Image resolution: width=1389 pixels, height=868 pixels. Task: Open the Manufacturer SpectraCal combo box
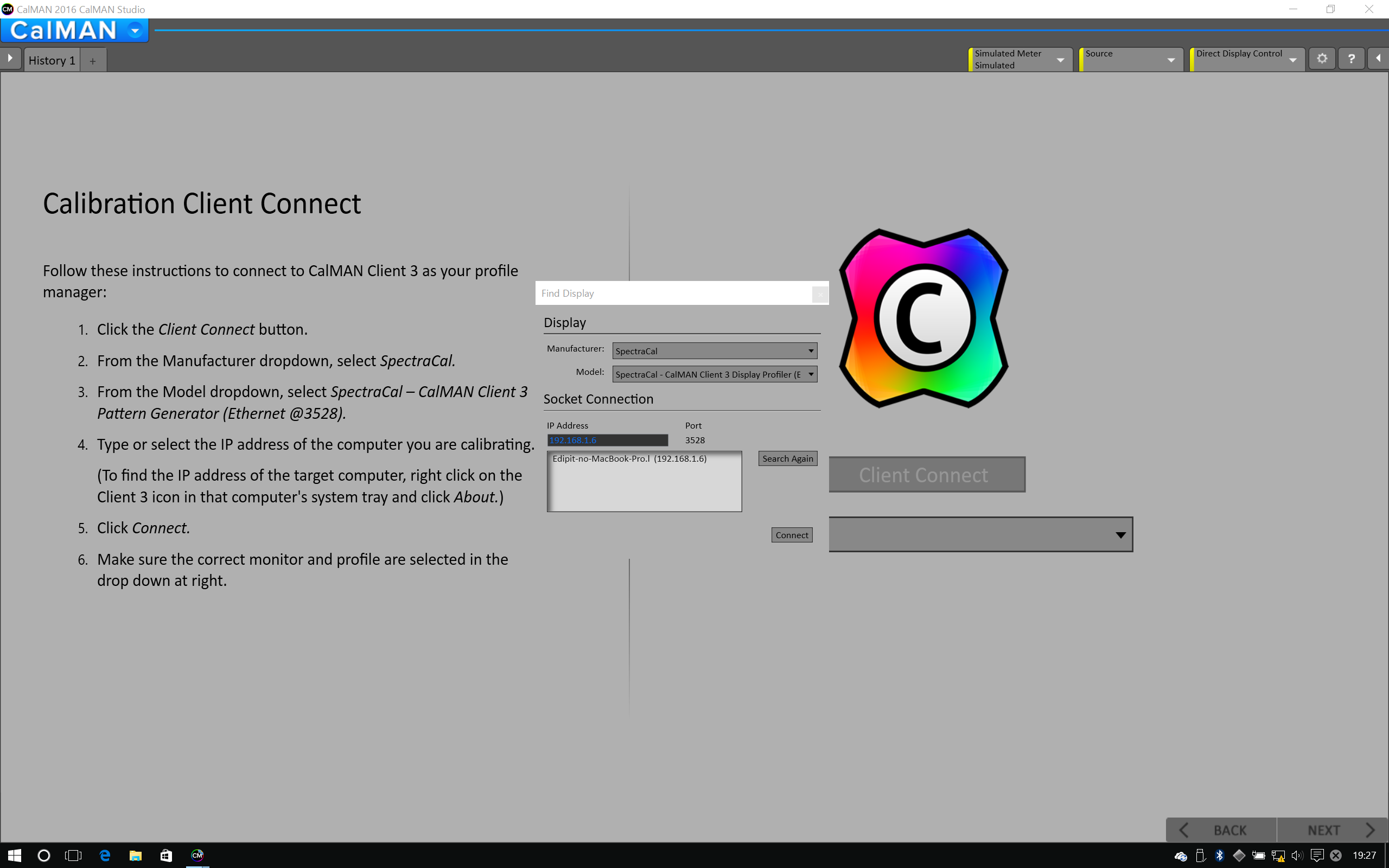(715, 351)
